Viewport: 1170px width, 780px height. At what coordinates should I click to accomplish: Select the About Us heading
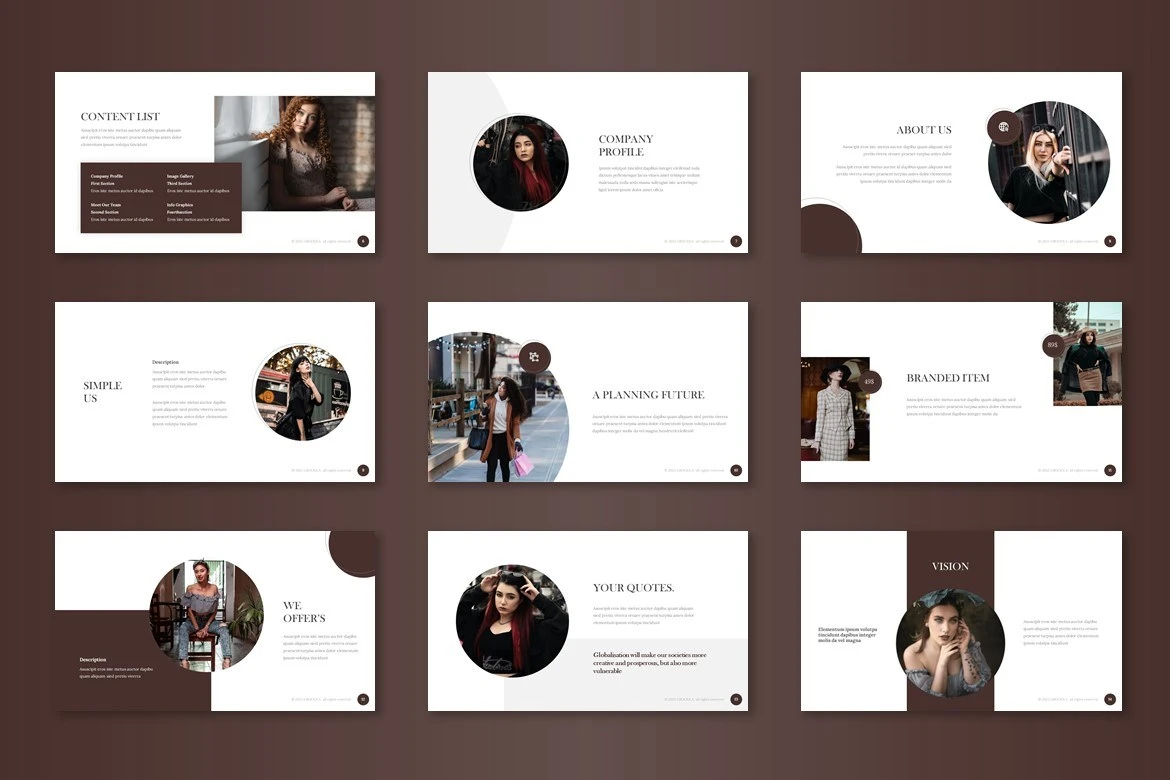[924, 130]
